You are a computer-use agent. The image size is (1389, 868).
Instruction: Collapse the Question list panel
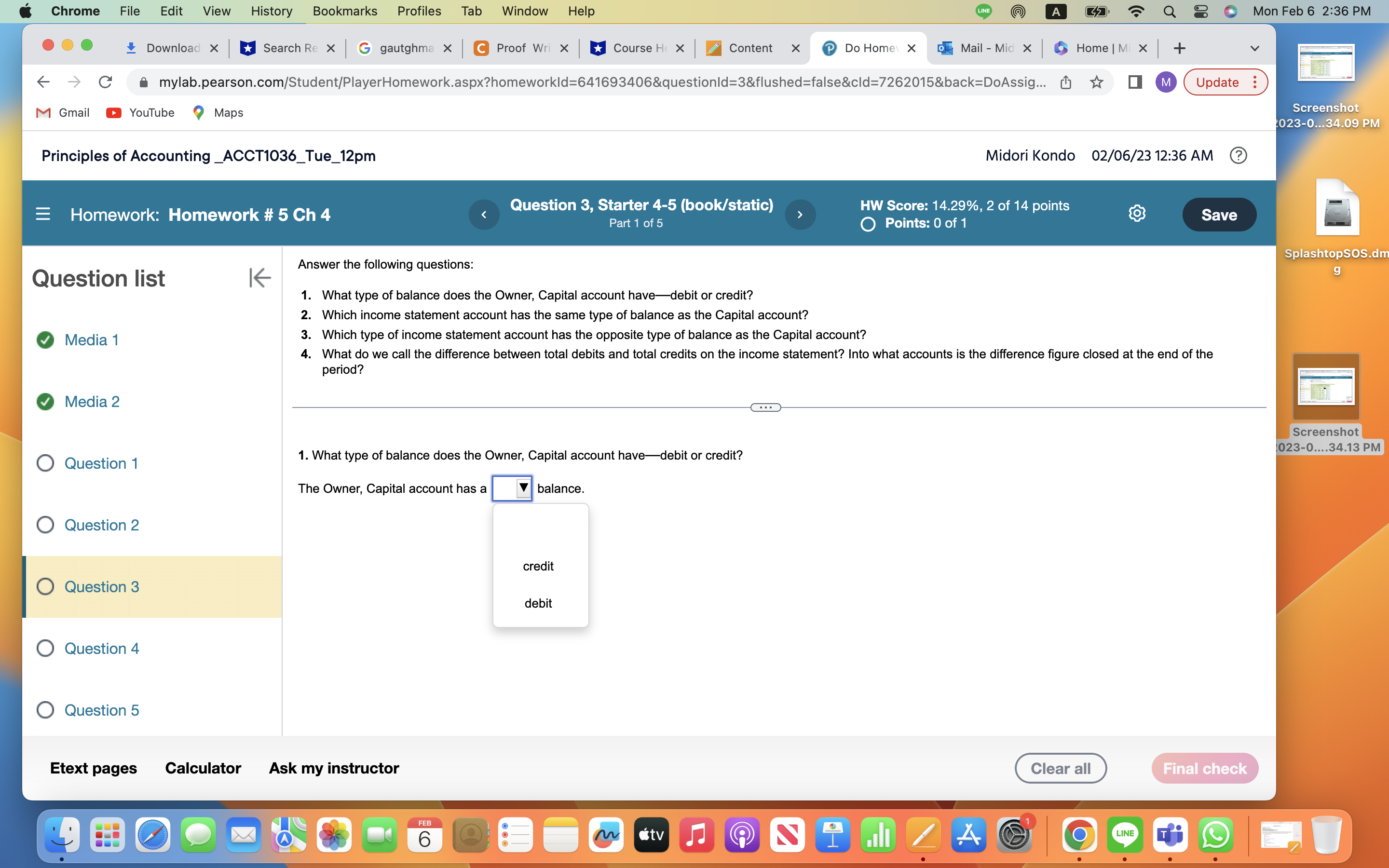click(x=259, y=278)
